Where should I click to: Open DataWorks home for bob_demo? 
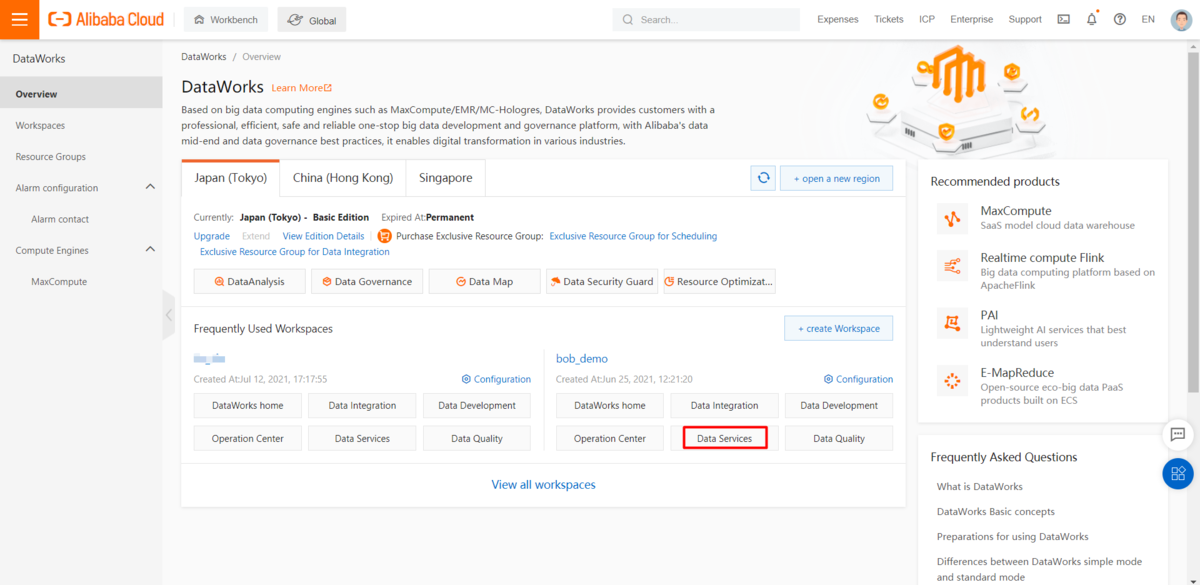pyautogui.click(x=610, y=405)
